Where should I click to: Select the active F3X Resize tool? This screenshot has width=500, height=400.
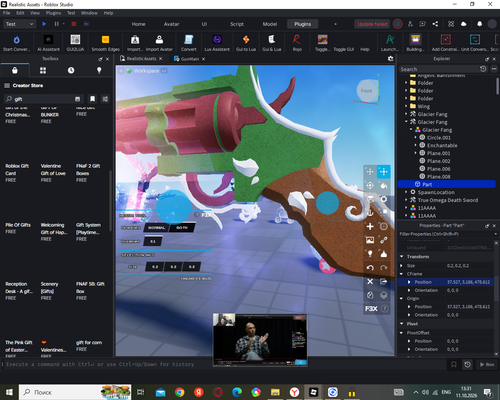(x=384, y=172)
